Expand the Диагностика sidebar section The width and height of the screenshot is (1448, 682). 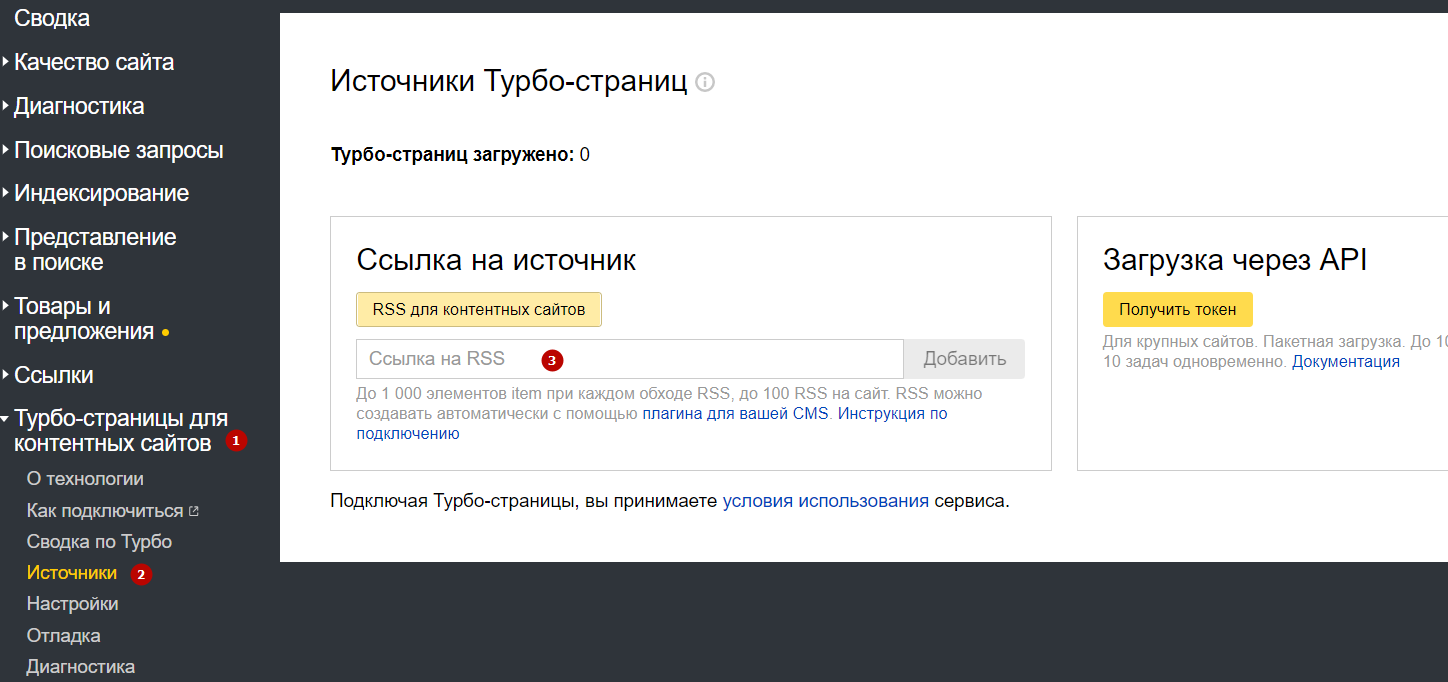(x=79, y=106)
